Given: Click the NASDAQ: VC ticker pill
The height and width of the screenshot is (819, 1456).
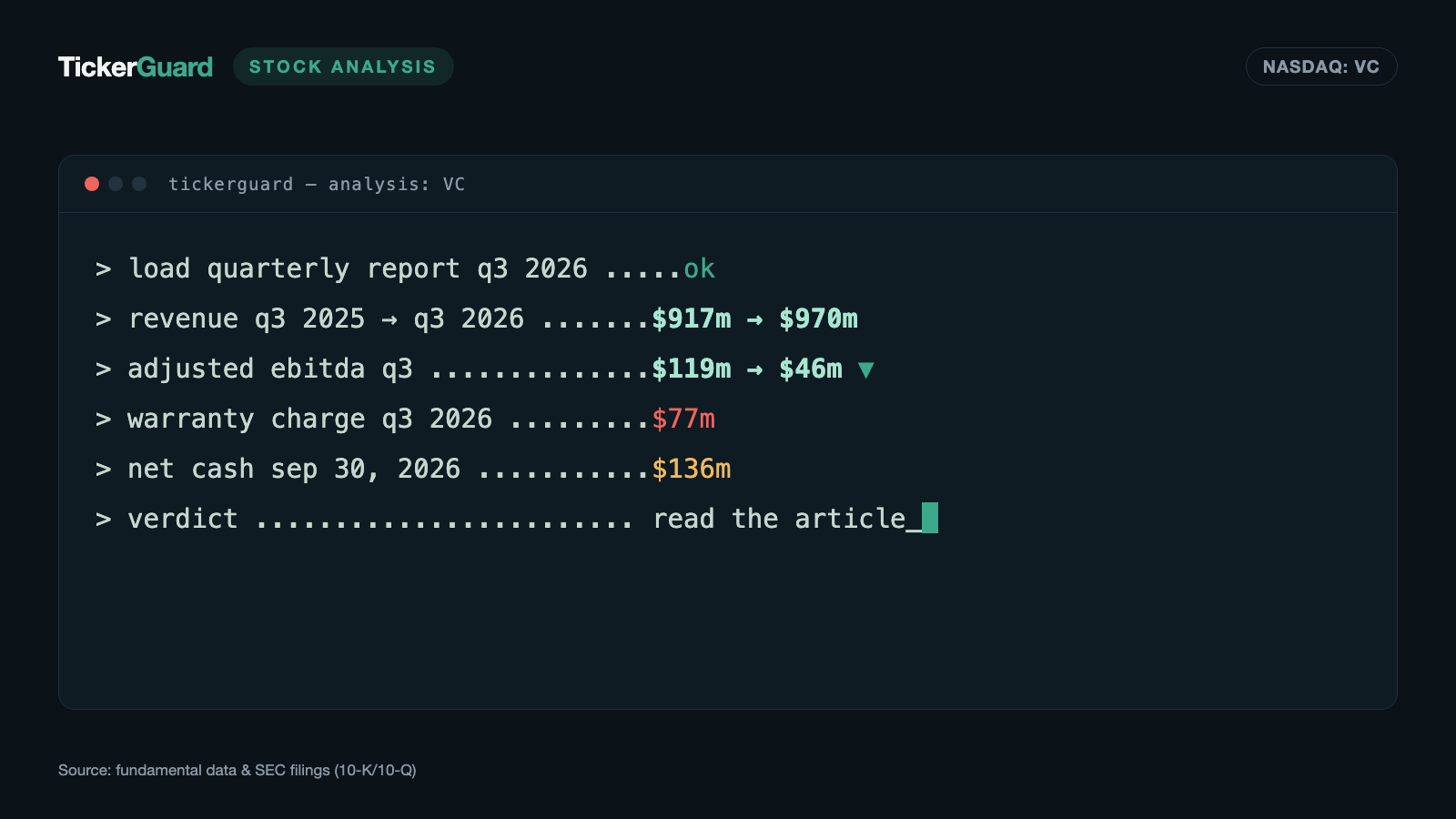Looking at the screenshot, I should pyautogui.click(x=1321, y=66).
